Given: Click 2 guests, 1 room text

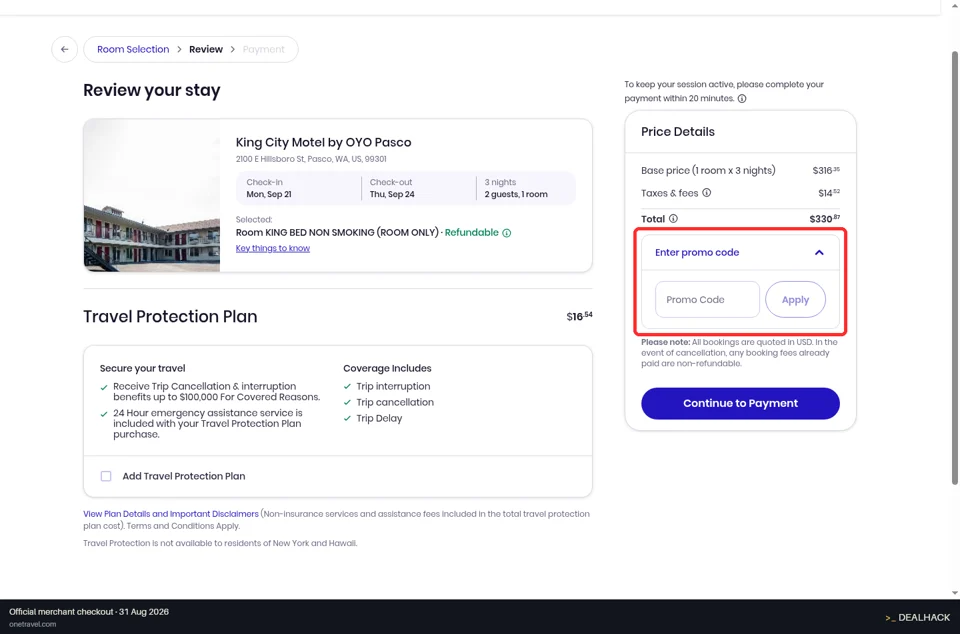Looking at the screenshot, I should click(516, 194).
